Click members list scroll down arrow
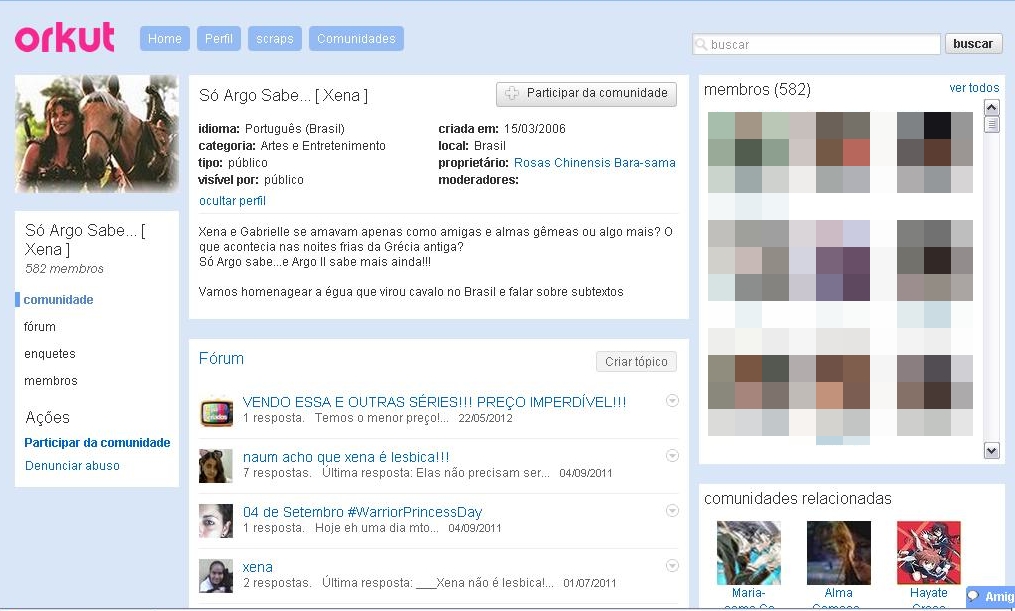The image size is (1015, 611). point(992,450)
